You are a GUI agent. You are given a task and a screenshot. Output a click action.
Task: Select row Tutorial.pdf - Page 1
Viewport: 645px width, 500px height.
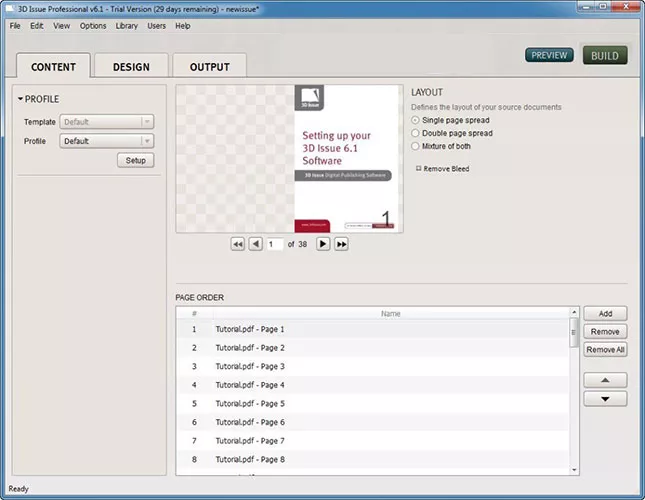pyautogui.click(x=373, y=329)
